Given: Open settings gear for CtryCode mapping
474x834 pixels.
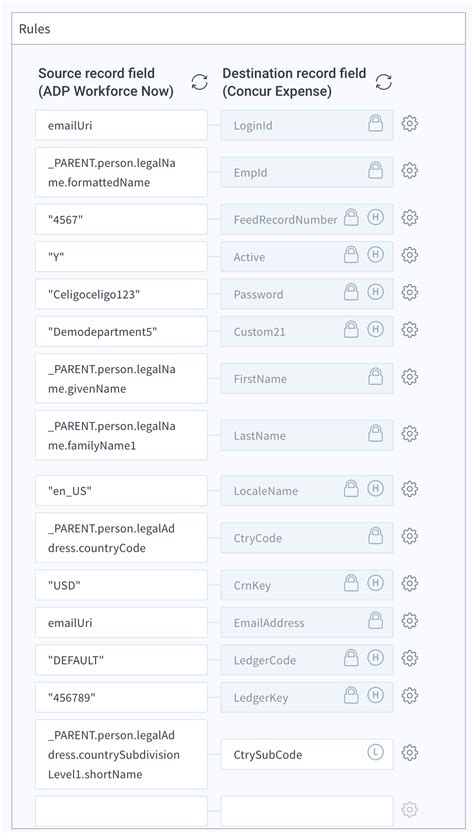Looking at the screenshot, I should pos(409,536).
